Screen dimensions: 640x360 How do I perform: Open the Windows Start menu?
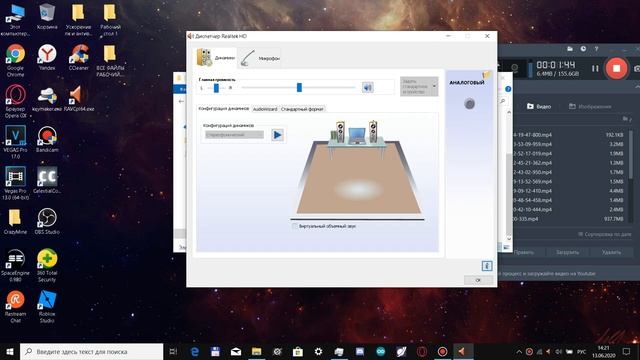pyautogui.click(x=10, y=351)
